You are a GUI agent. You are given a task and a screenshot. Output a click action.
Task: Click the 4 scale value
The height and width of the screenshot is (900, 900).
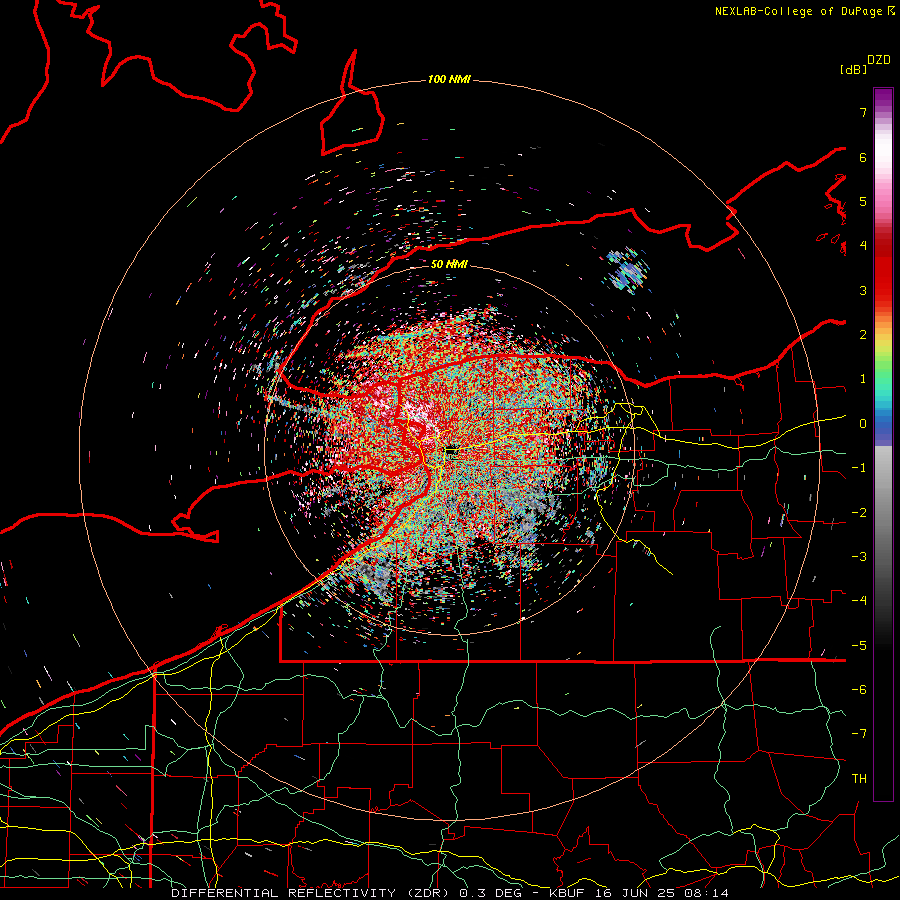[x=863, y=246]
